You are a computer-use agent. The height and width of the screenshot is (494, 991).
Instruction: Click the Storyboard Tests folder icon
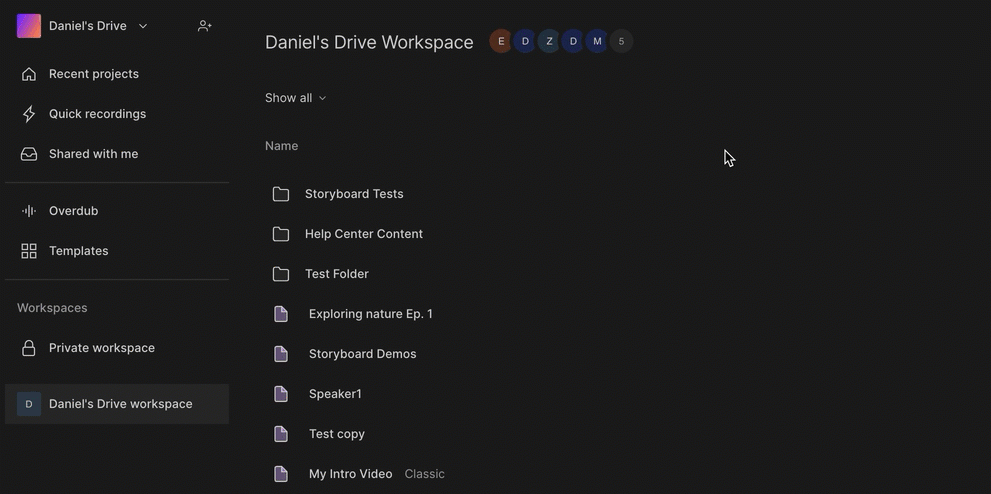pos(281,194)
